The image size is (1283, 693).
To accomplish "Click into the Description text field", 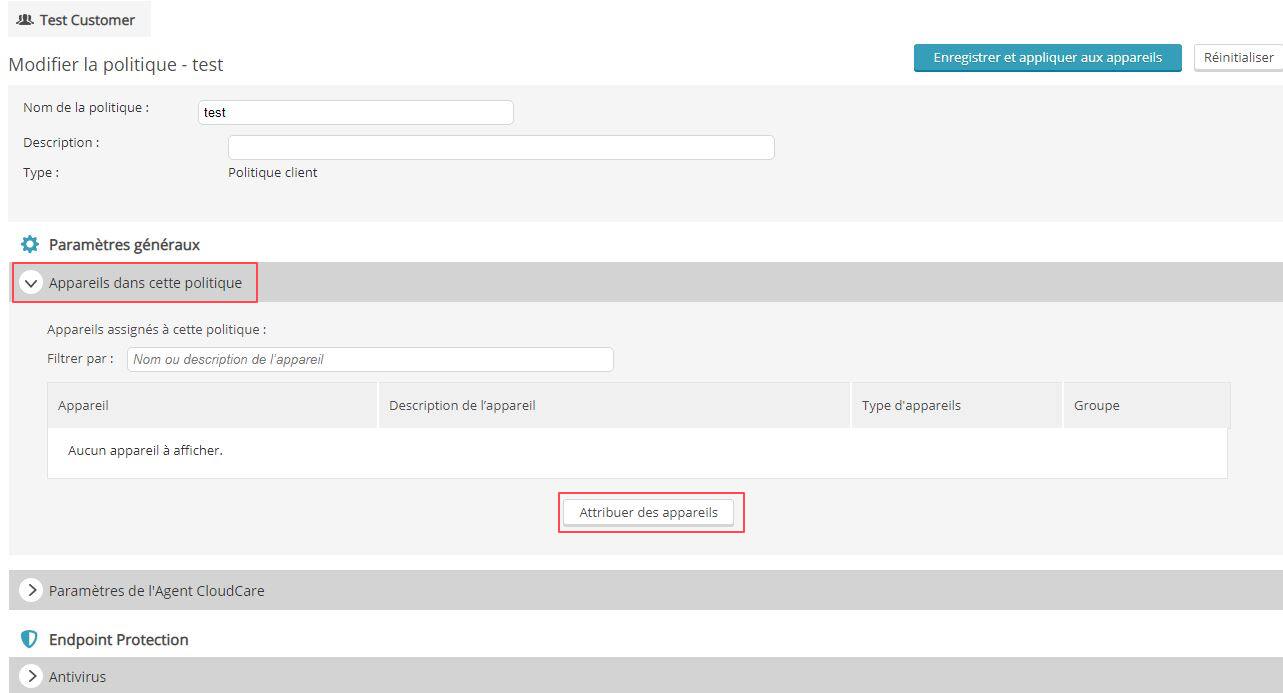I will tap(501, 148).
